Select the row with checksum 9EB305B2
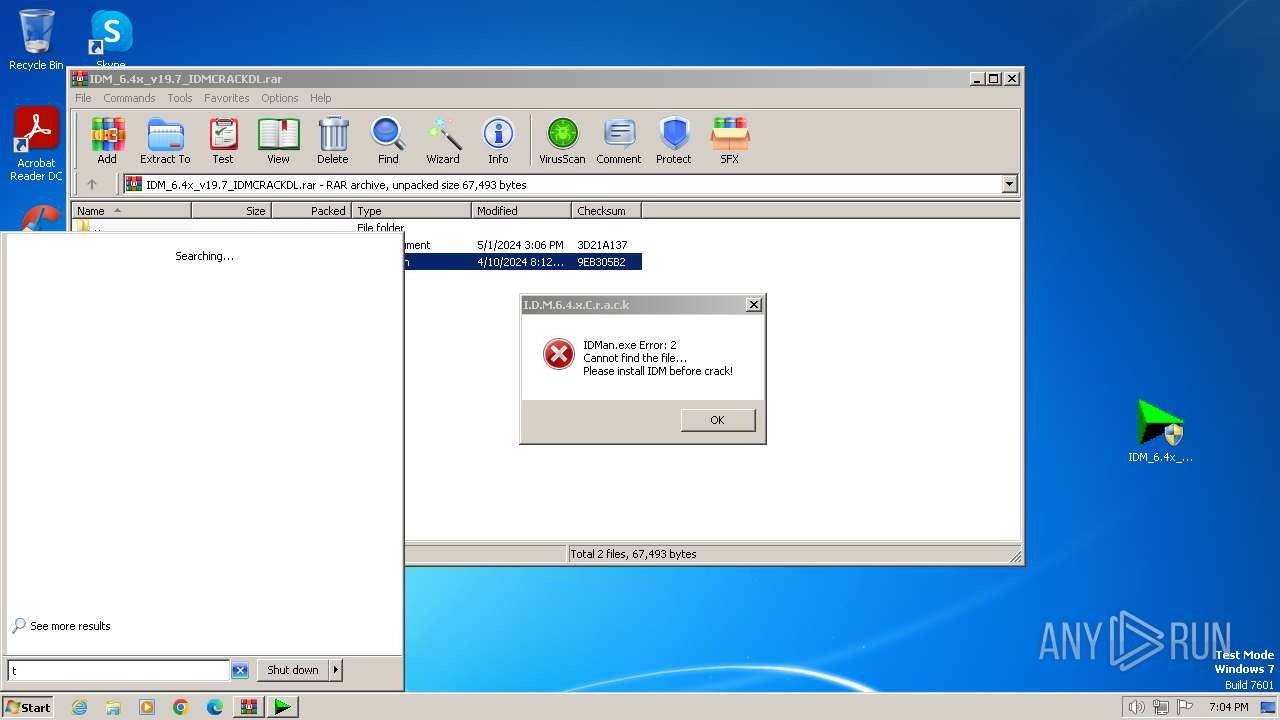Screen dimensions: 1280x720 [x=522, y=262]
